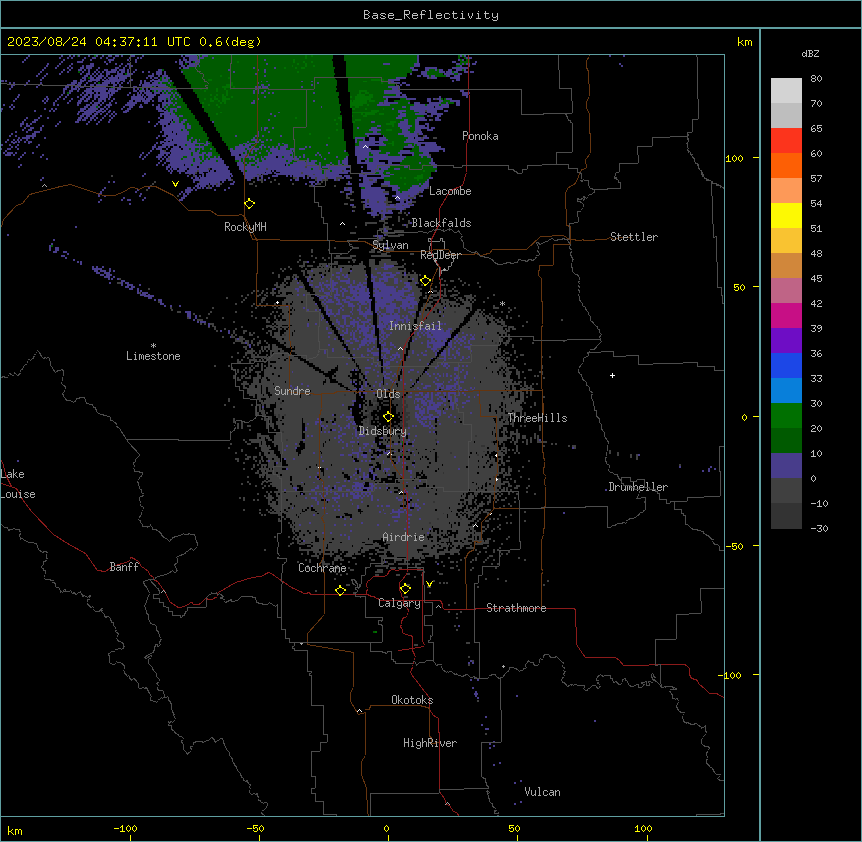This screenshot has width=862, height=842.
Task: Click the Ponoka city label
Action: pyautogui.click(x=480, y=136)
